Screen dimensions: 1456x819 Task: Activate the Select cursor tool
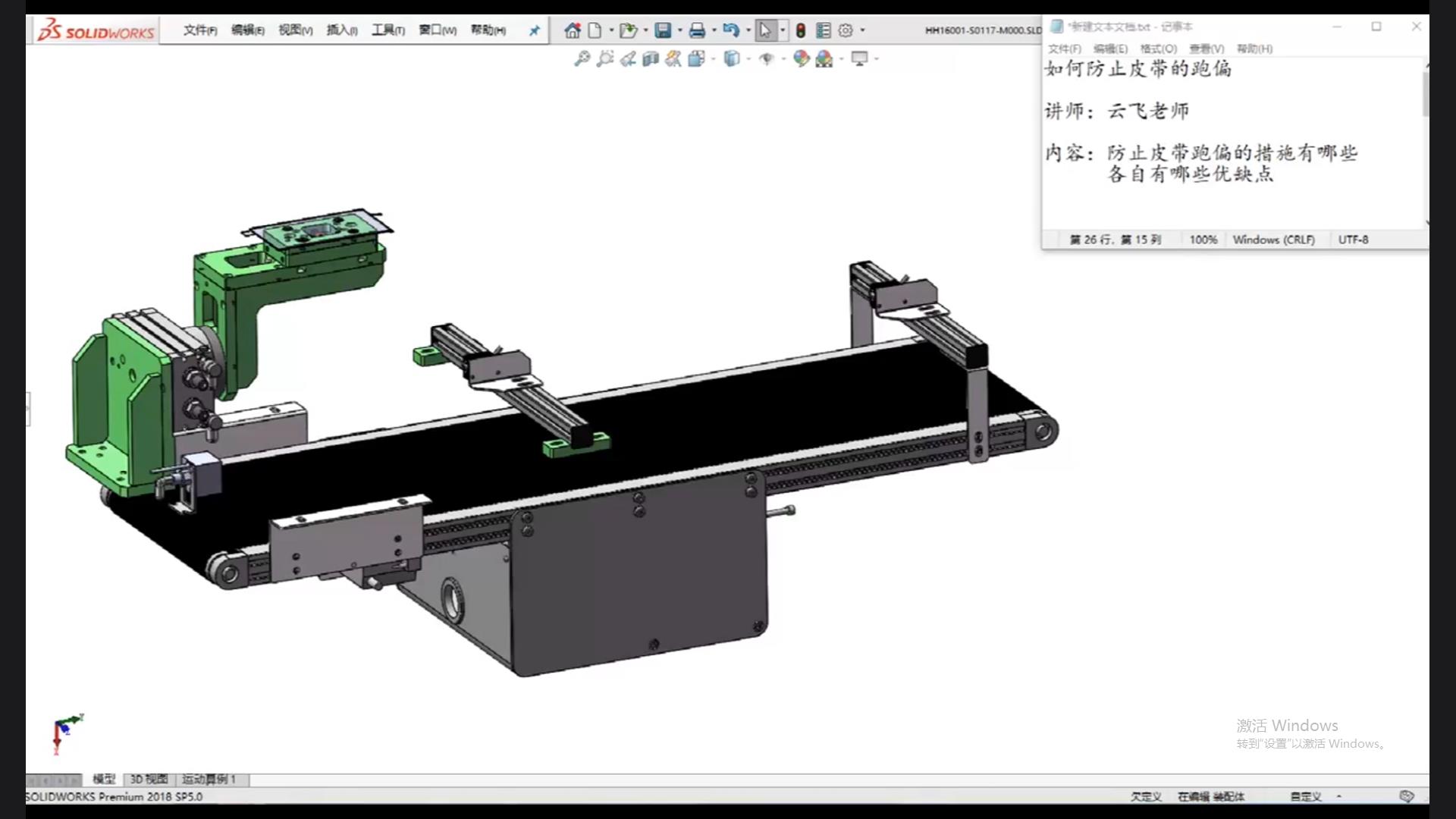765,30
